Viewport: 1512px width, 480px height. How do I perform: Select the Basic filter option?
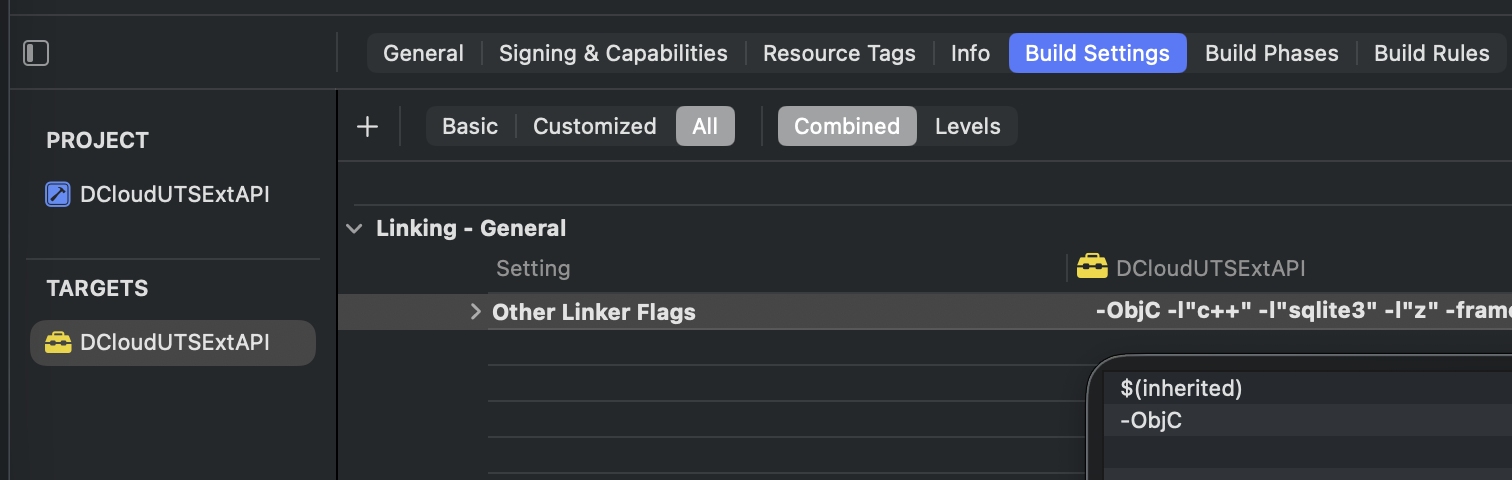(470, 127)
